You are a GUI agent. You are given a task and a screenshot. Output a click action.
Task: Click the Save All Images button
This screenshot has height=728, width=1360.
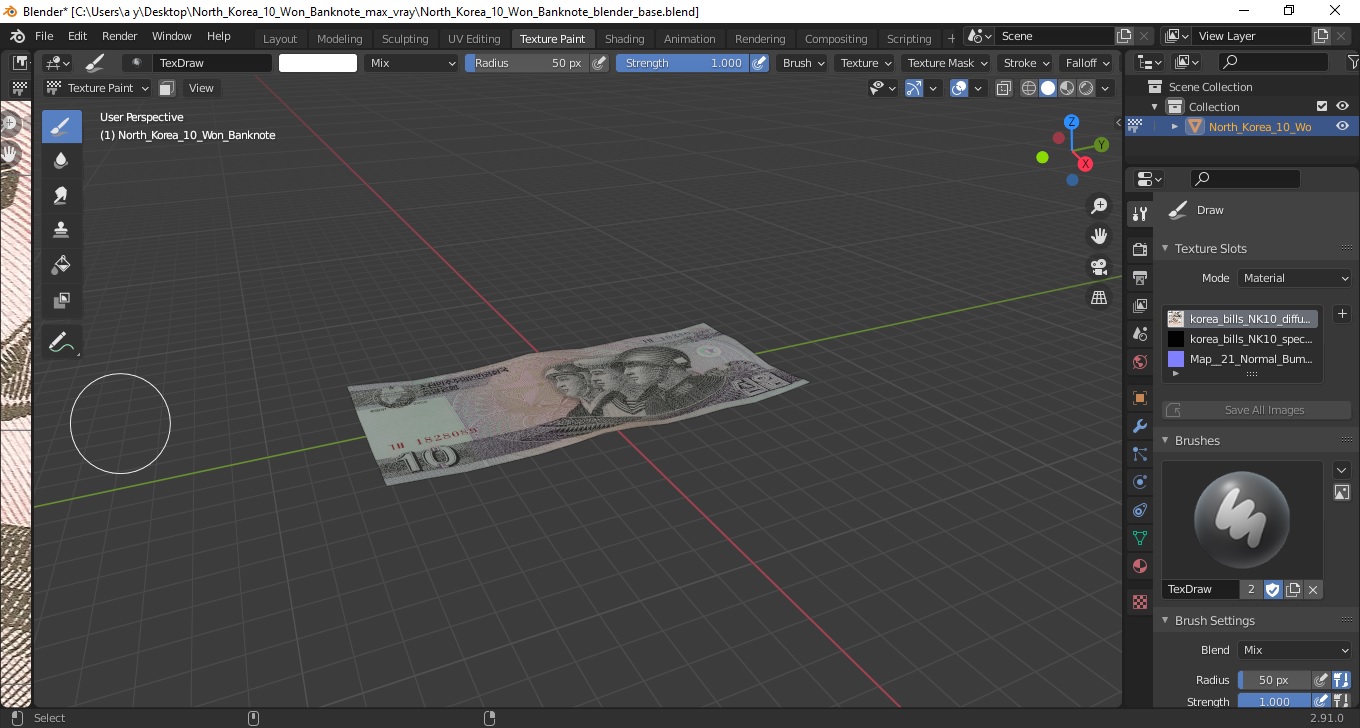(1256, 410)
